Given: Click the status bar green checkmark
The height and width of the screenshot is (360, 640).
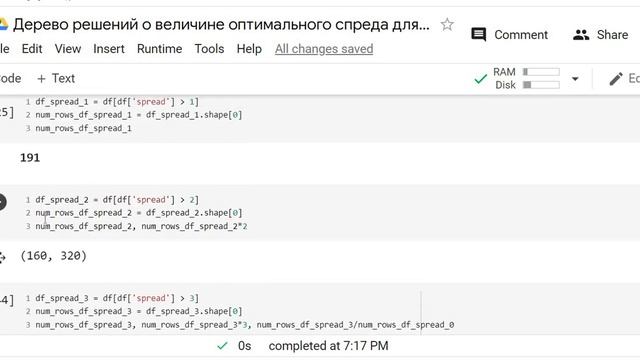Looking at the screenshot, I should coord(222,346).
